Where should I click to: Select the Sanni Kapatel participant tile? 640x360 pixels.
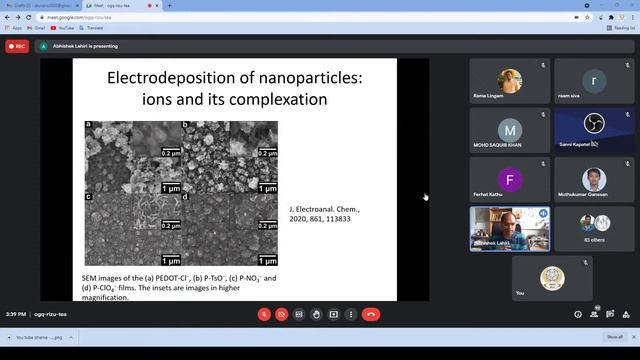point(594,131)
